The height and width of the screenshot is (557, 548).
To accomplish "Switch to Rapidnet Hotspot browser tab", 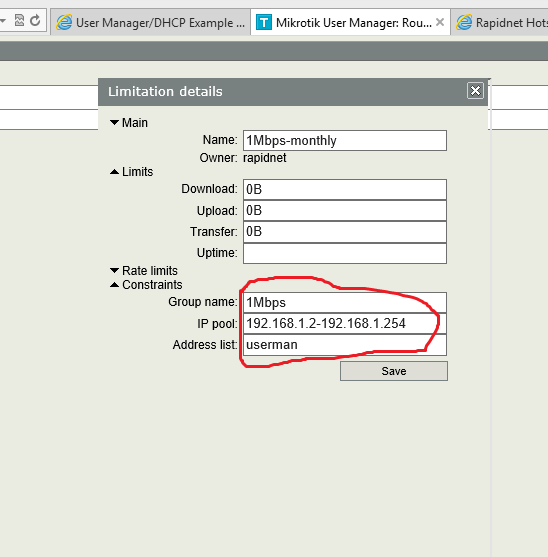I will pos(500,22).
